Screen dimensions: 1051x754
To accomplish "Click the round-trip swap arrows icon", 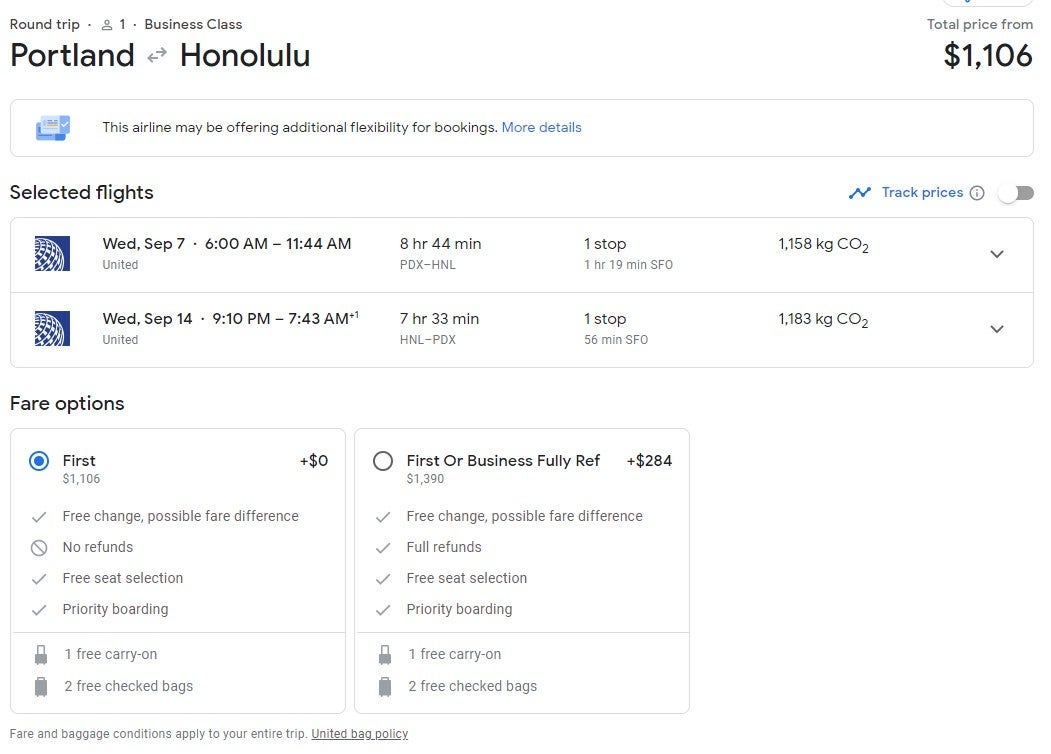I will pos(157,56).
